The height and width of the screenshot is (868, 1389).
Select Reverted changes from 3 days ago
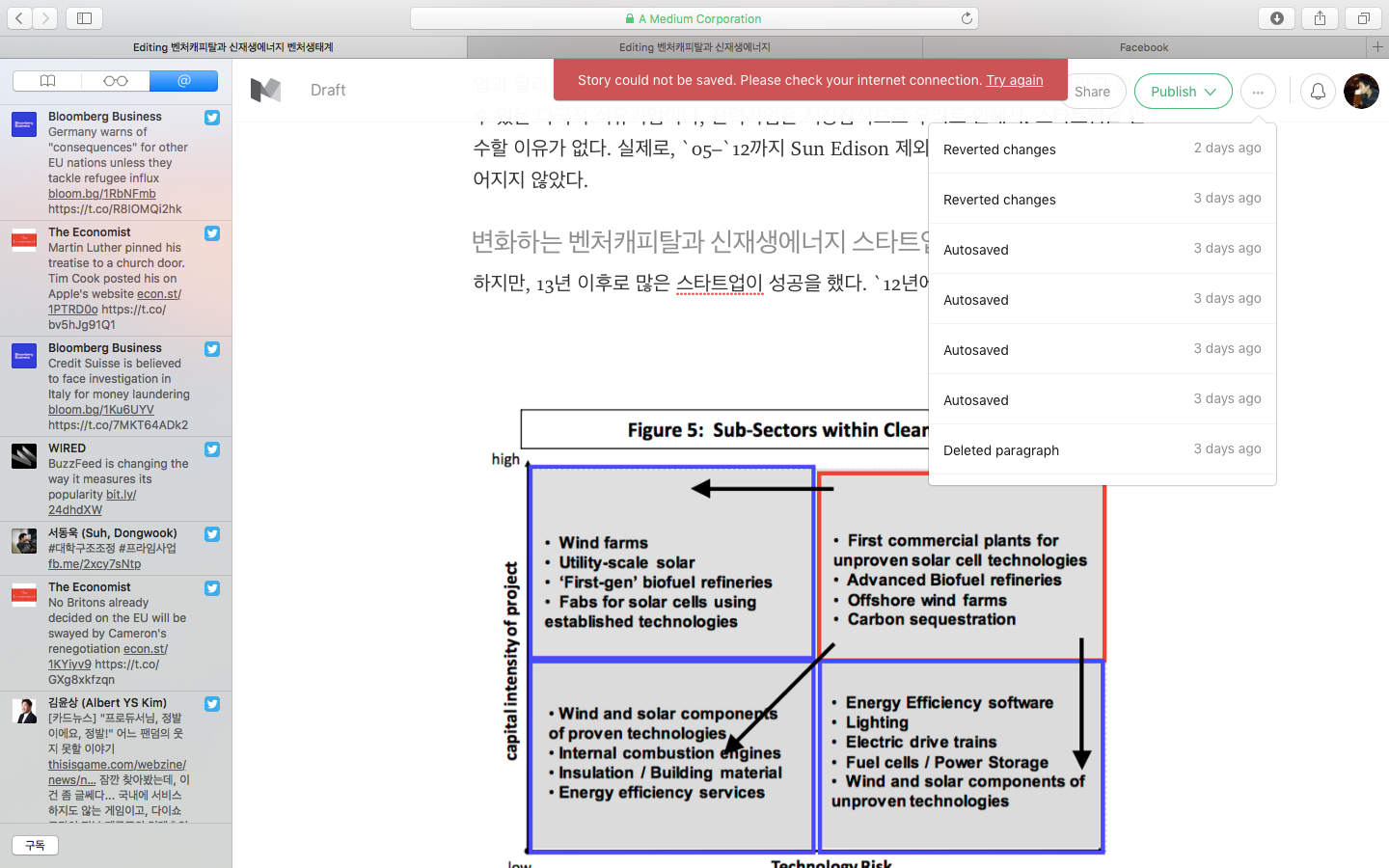point(1103,199)
